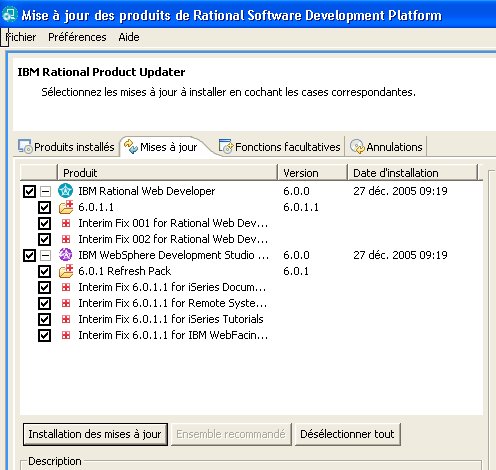Click the Mises à jour tab icon

point(131,147)
